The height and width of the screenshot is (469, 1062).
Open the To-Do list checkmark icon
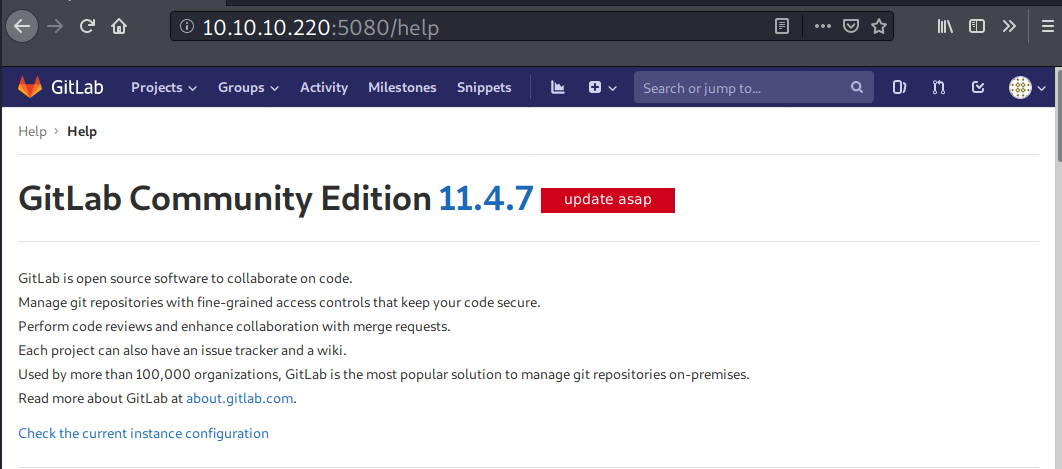click(977, 87)
